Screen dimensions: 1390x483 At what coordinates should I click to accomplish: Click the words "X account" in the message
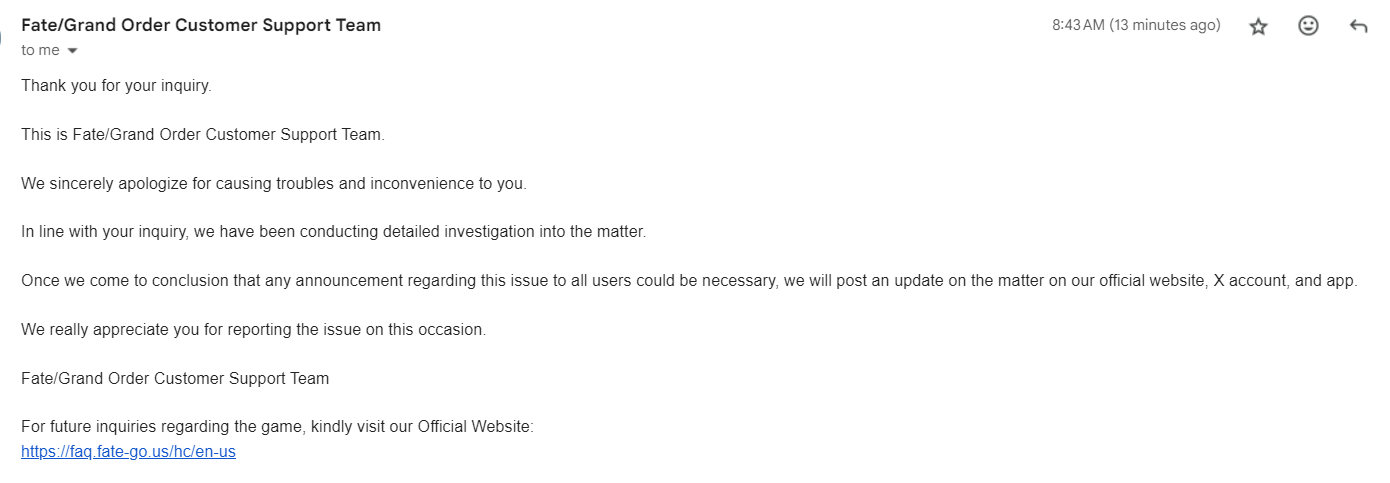(x=1248, y=281)
